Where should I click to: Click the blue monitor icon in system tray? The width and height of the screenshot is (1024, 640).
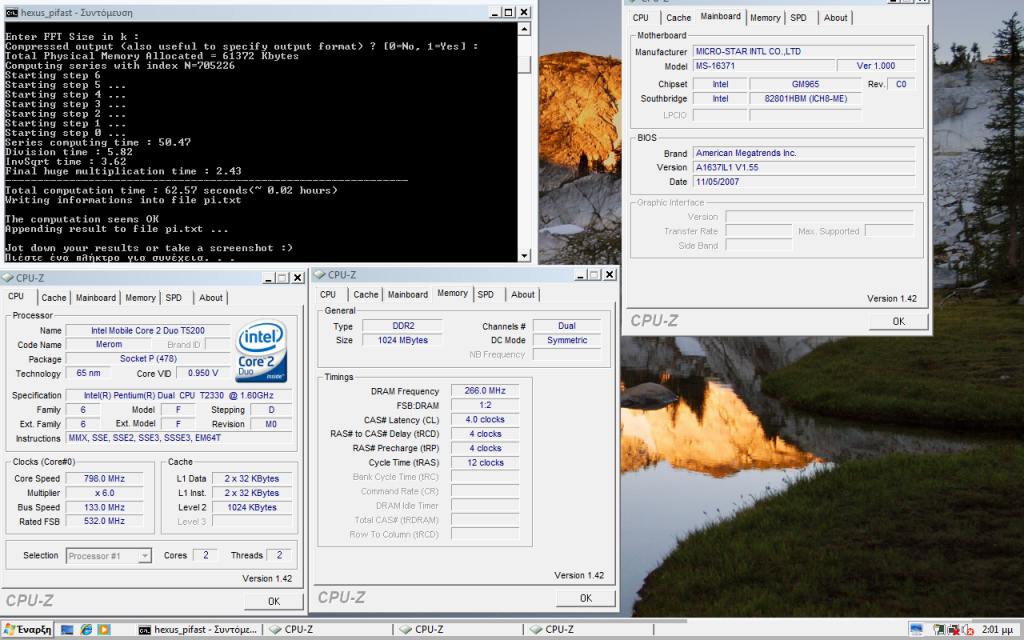pyautogui.click(x=916, y=630)
